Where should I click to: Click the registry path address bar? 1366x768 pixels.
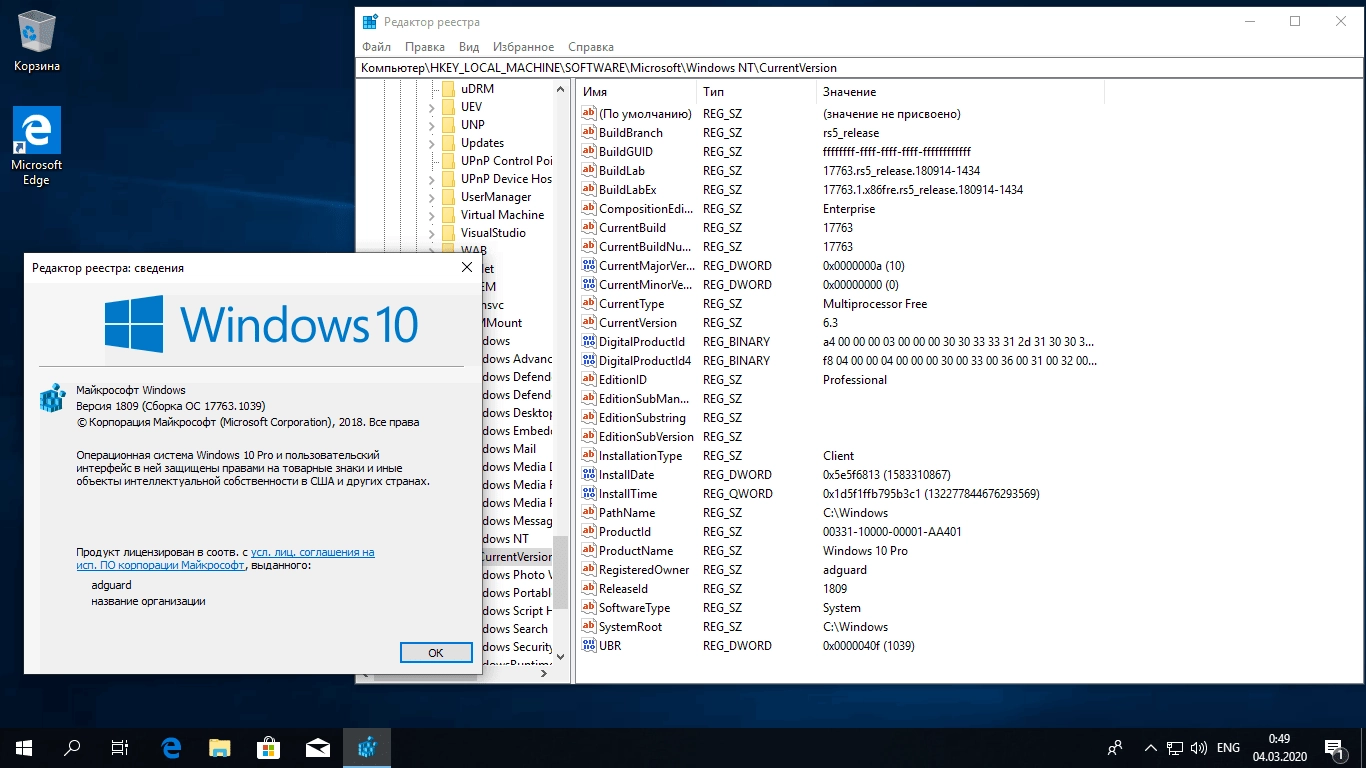tap(860, 68)
